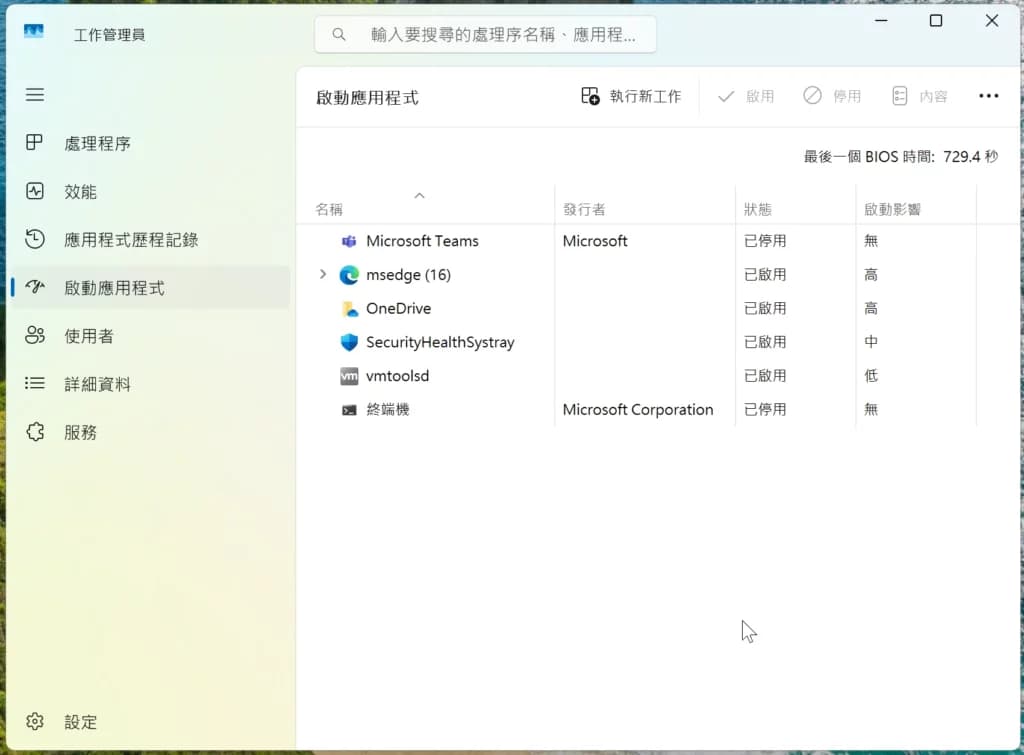Click the 內容 properties button
The image size is (1024, 755).
920,97
